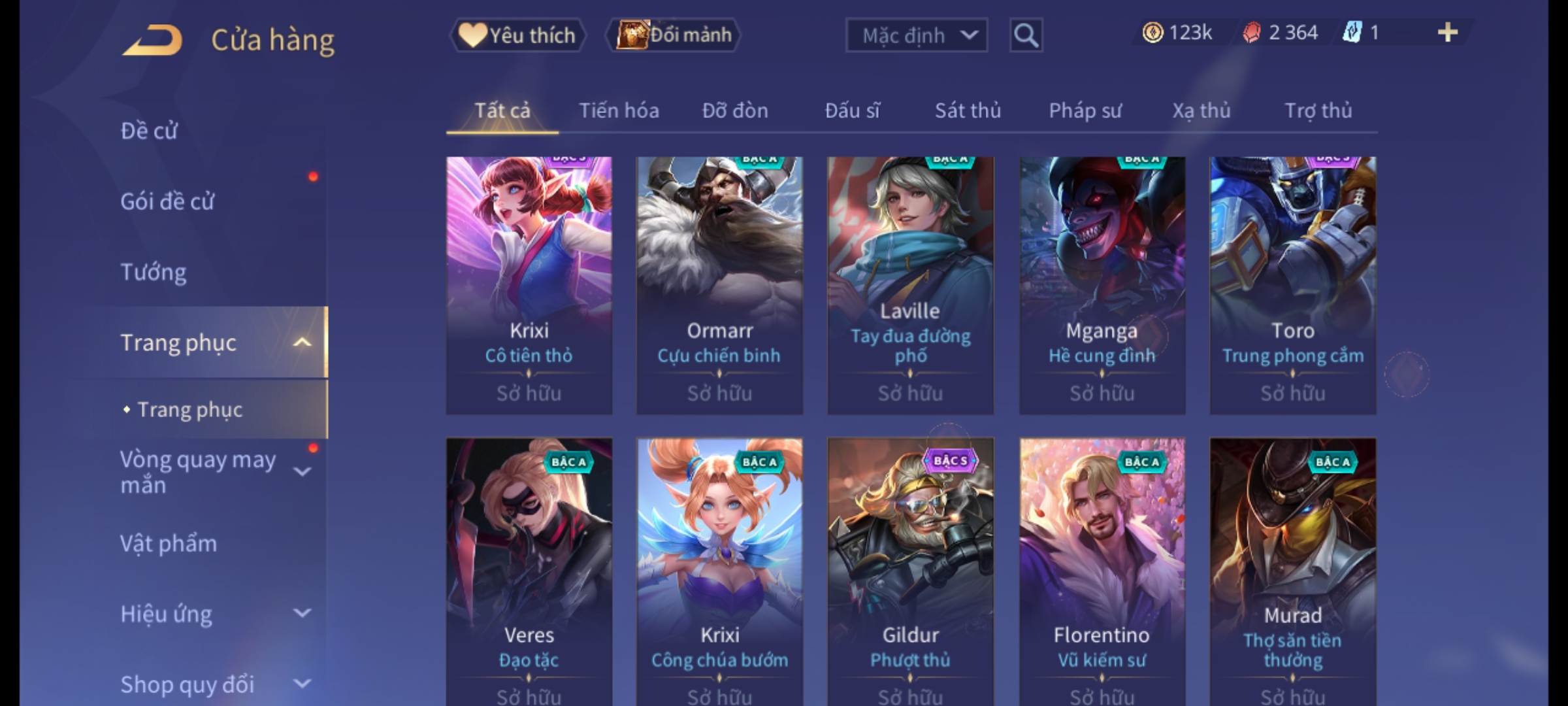
Task: Open the Mặc định sort dropdown
Action: (x=917, y=35)
